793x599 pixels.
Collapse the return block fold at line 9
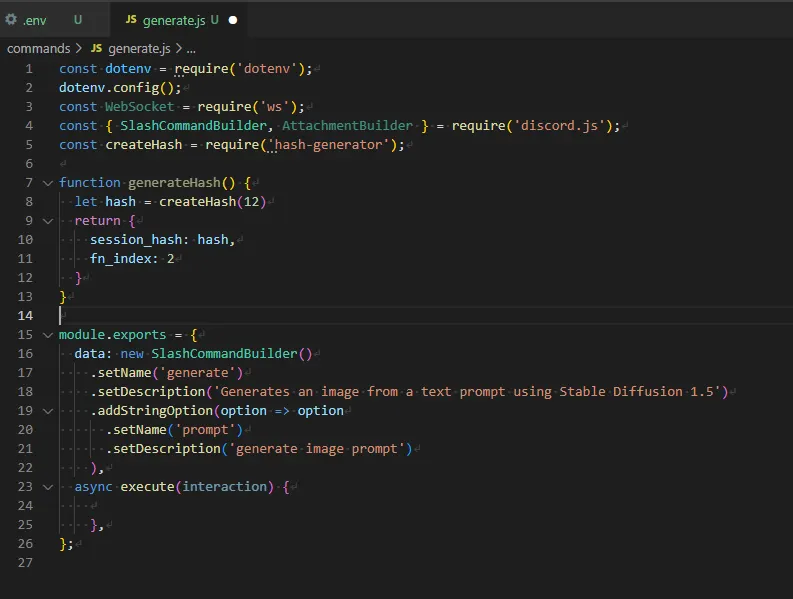pos(48,221)
